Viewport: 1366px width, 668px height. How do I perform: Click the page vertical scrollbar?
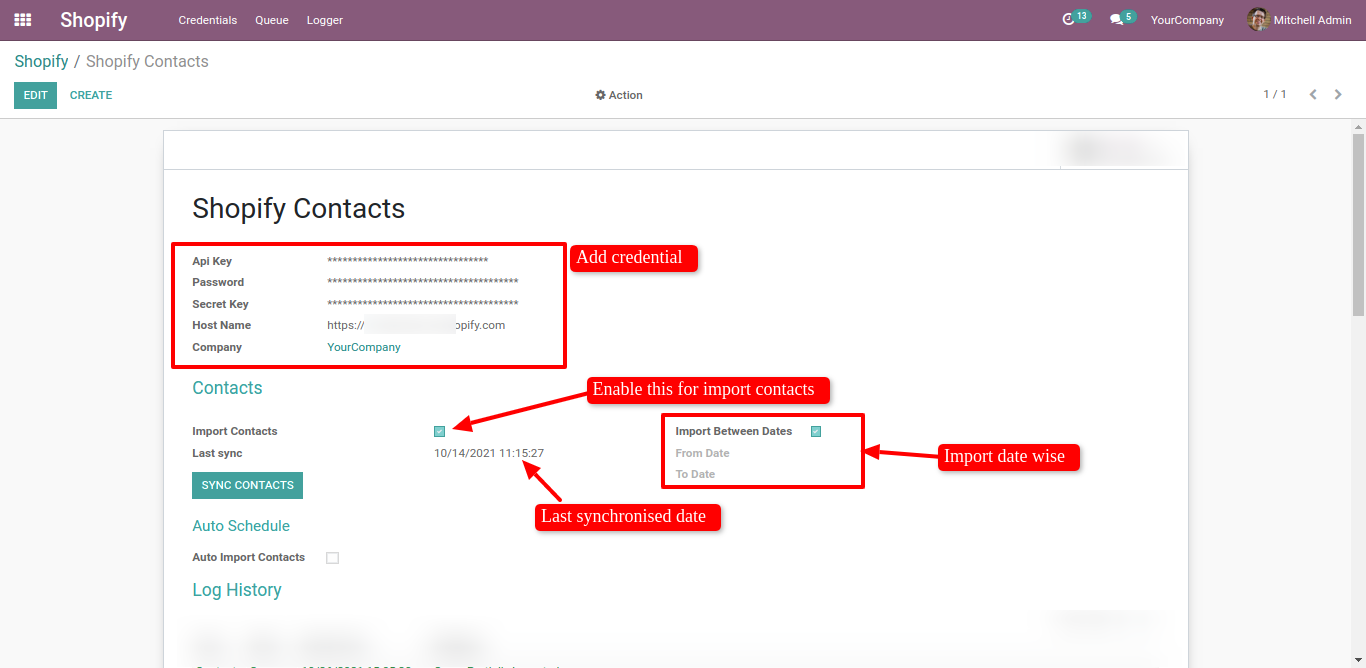1358,225
